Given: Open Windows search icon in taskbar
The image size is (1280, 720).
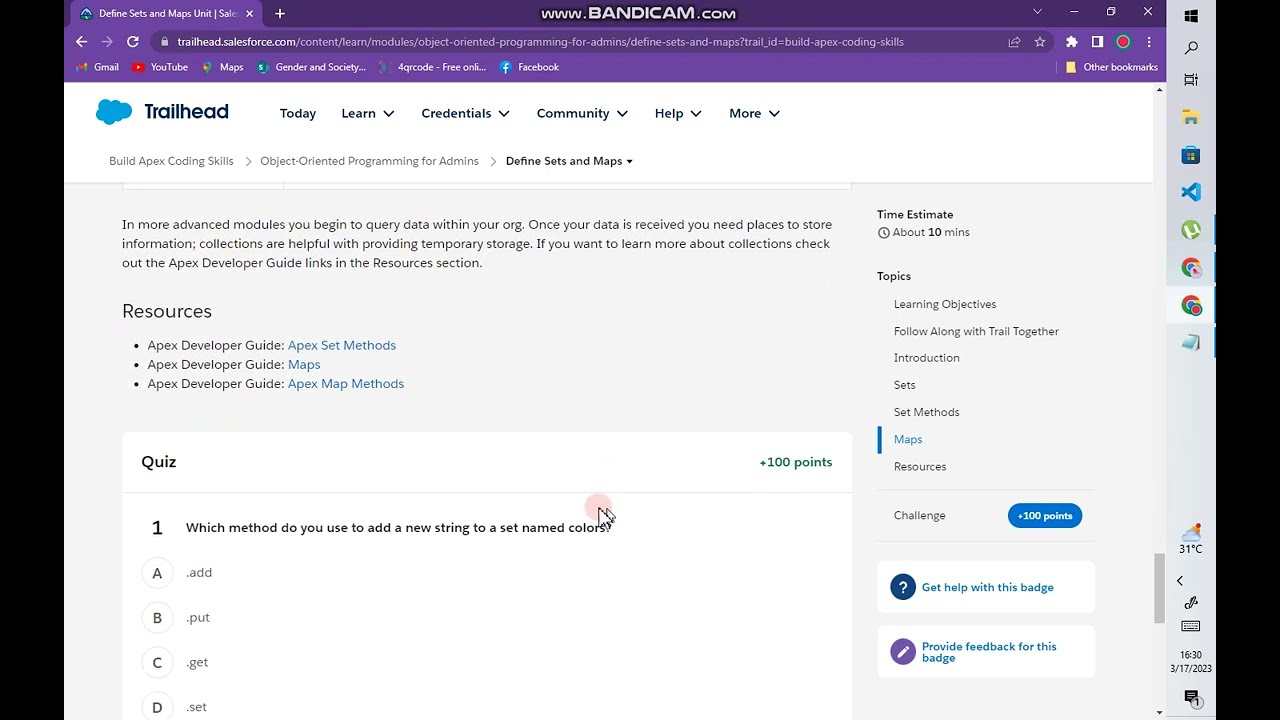Looking at the screenshot, I should point(1190,48).
